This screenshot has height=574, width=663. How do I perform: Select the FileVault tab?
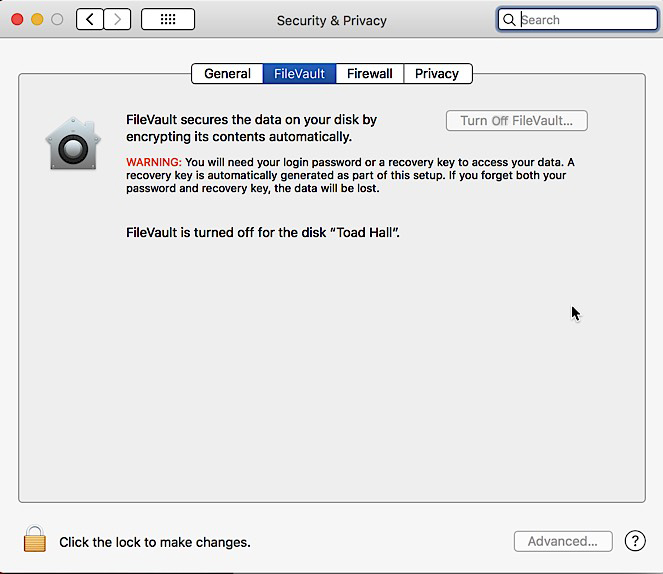pos(299,74)
